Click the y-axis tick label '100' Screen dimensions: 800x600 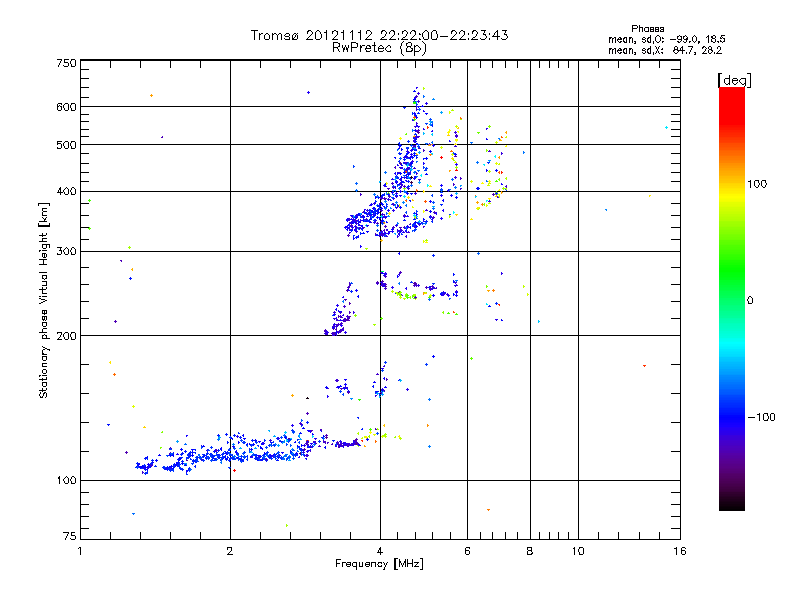pos(66,481)
